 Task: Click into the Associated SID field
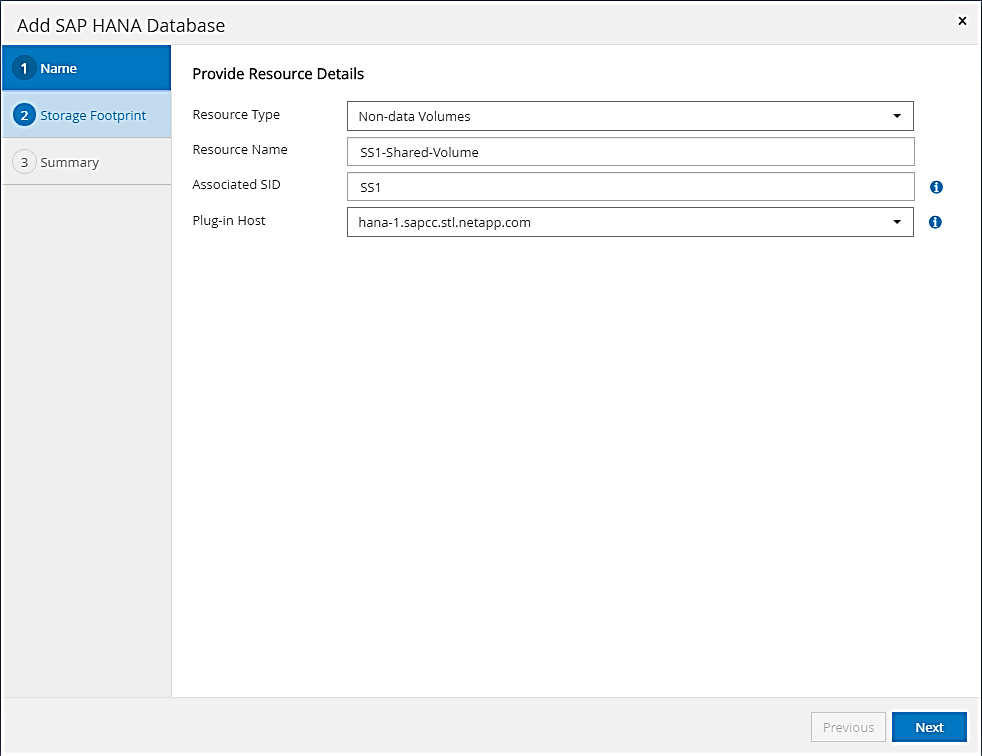pyautogui.click(x=630, y=187)
